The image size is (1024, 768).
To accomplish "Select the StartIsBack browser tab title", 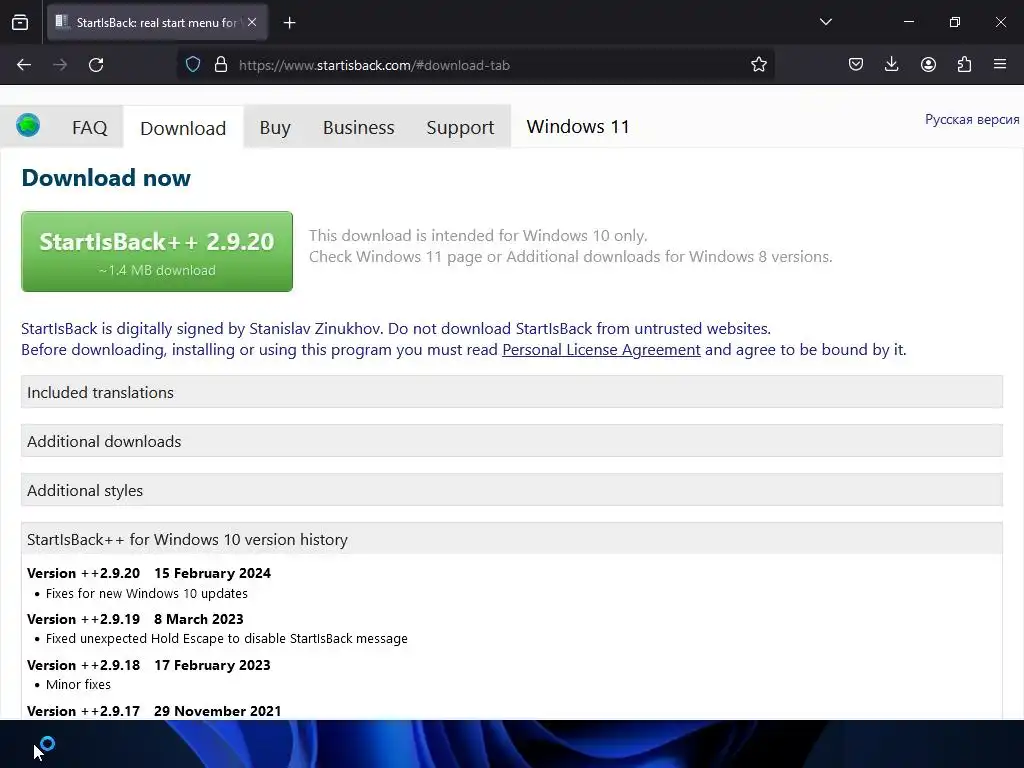I will [x=155, y=22].
